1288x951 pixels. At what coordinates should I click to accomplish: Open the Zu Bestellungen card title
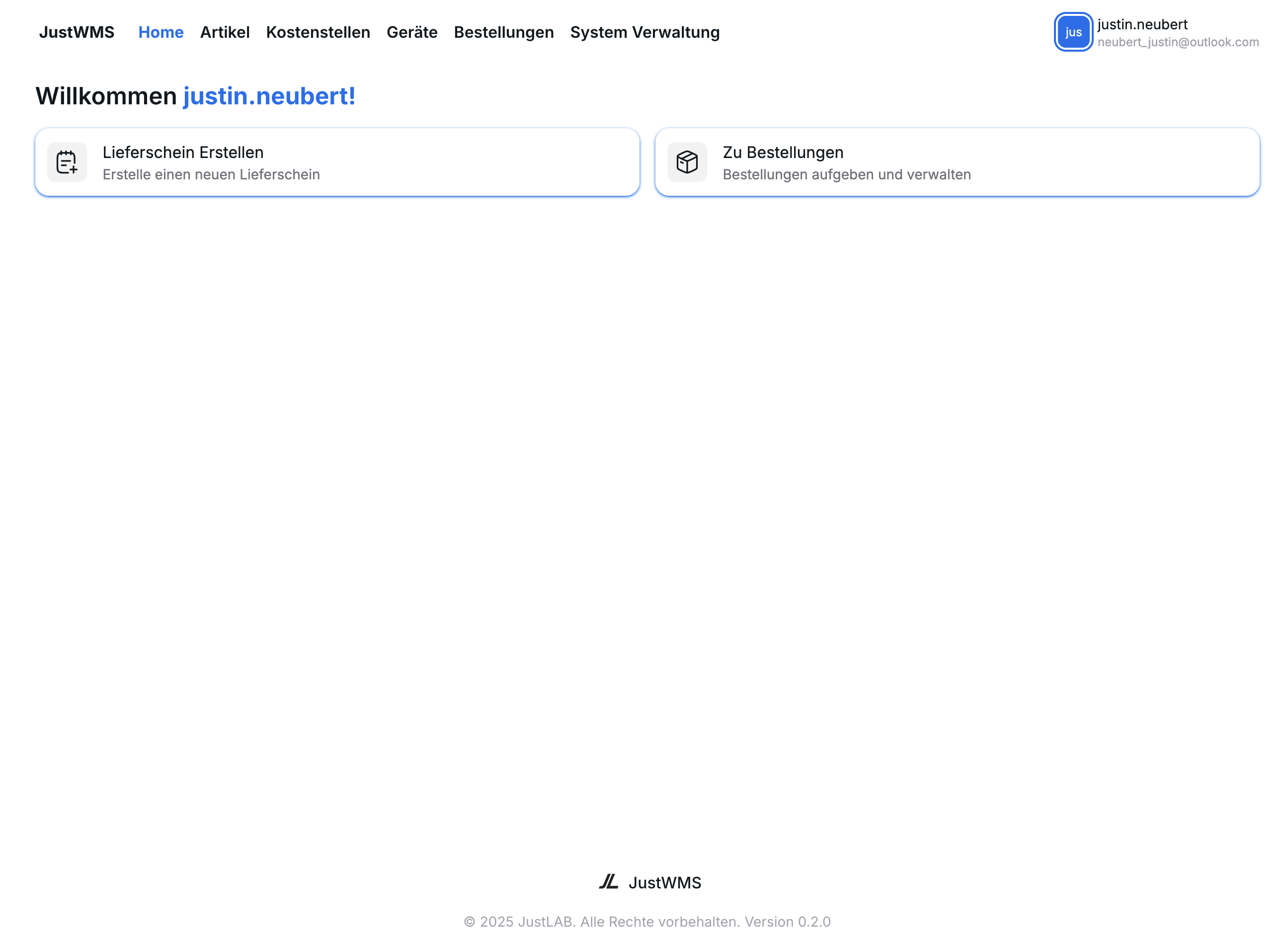pyautogui.click(x=783, y=152)
